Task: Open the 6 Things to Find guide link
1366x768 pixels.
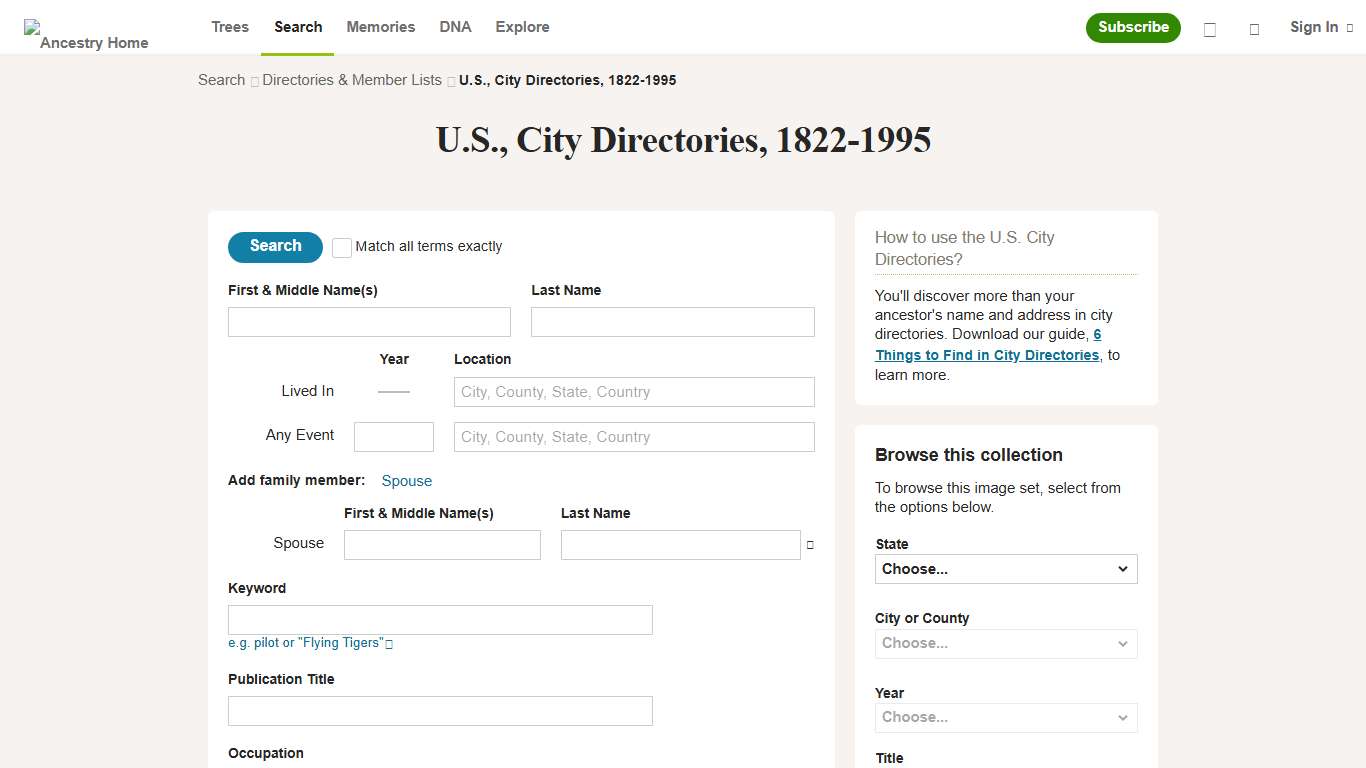Action: (986, 354)
